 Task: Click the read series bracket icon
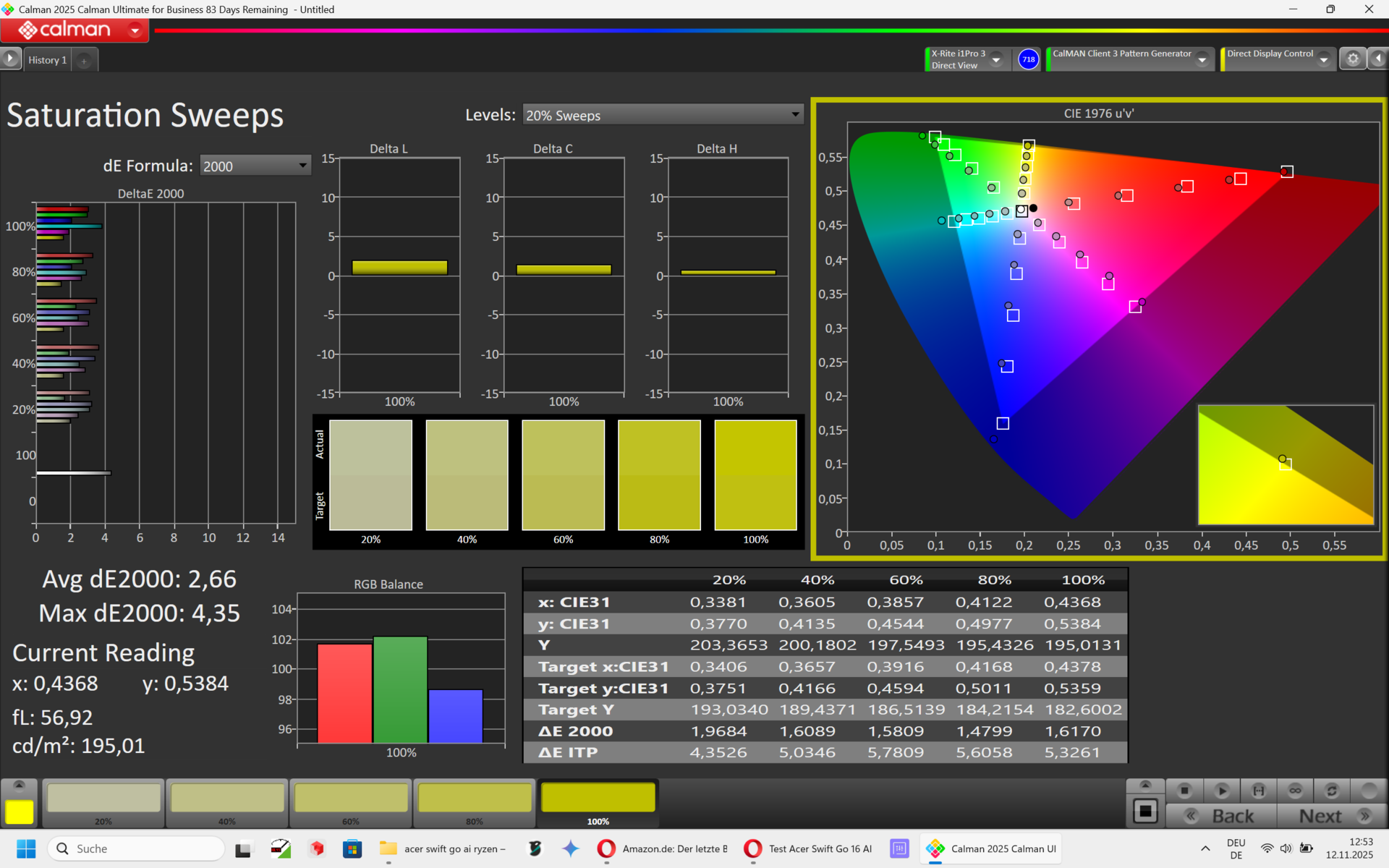(x=1258, y=791)
